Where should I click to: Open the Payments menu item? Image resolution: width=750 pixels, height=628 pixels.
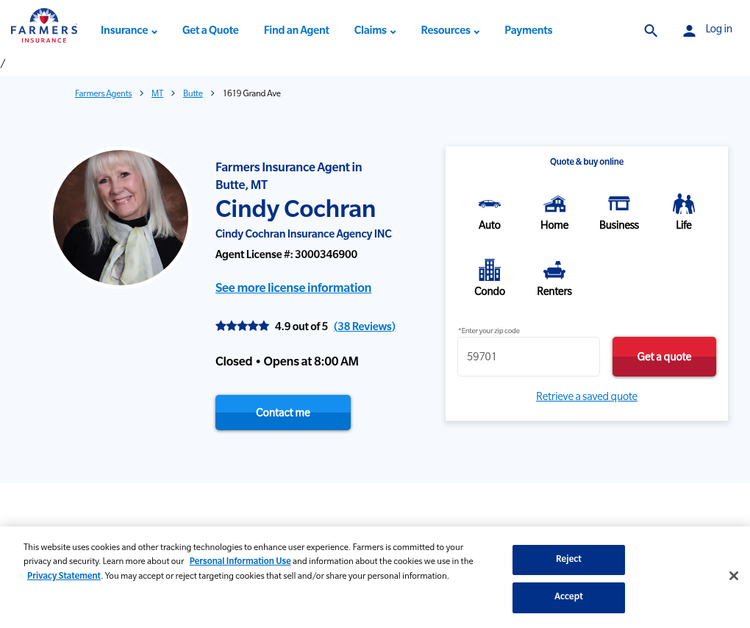pos(528,31)
